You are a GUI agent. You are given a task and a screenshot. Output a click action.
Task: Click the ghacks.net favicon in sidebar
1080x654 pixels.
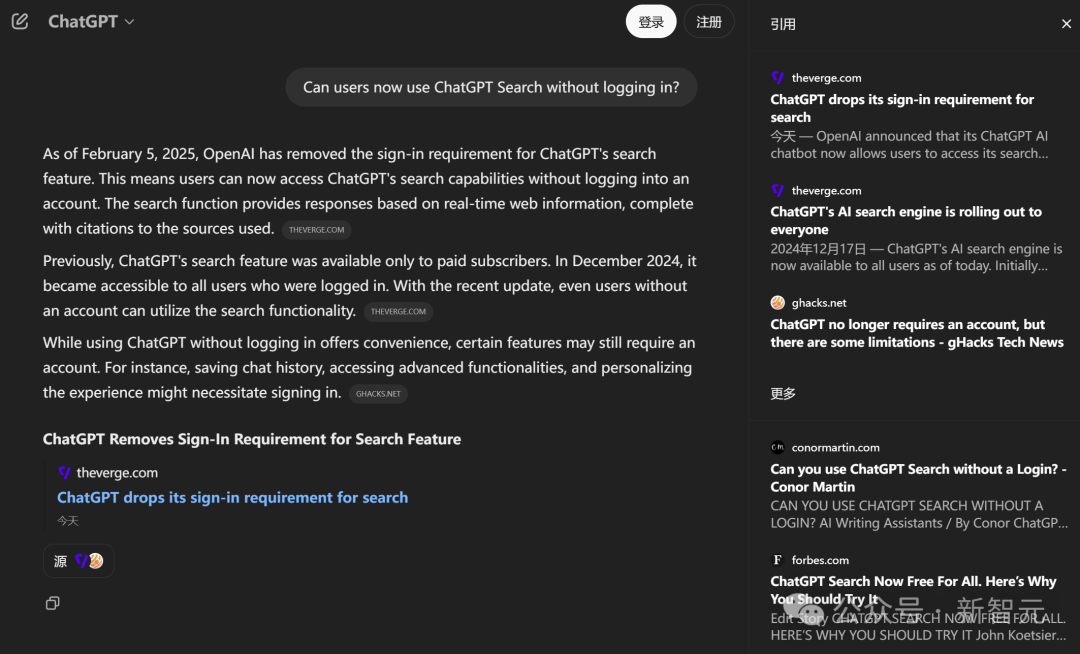778,302
